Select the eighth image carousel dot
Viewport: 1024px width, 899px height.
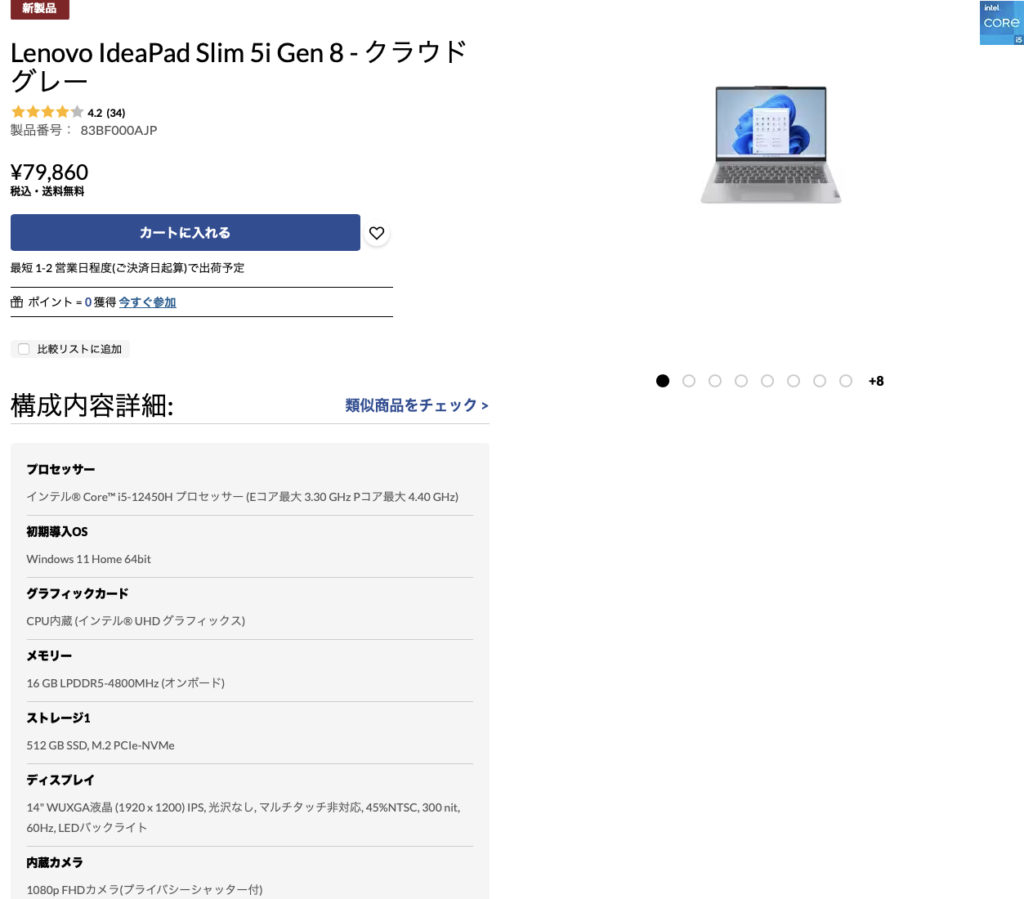(846, 381)
